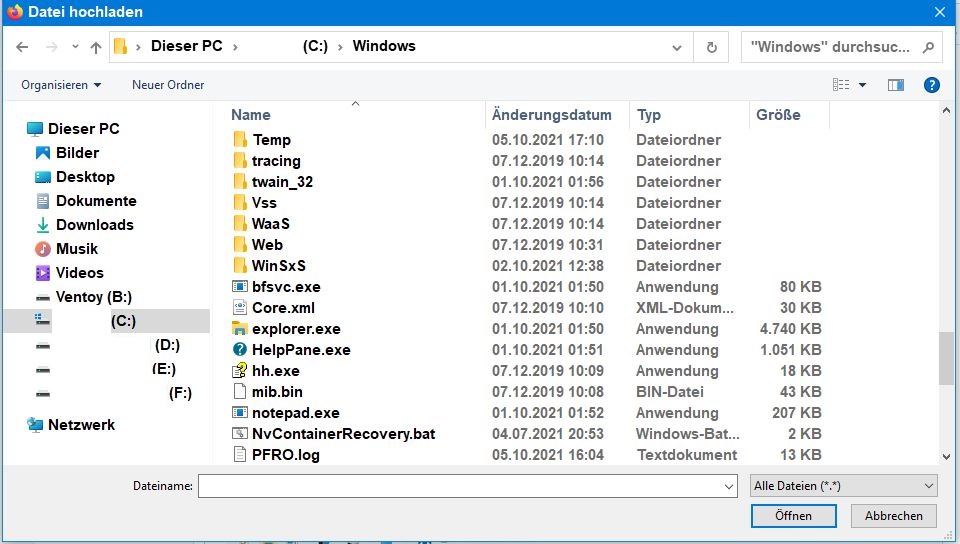The image size is (960, 544).
Task: Go up one folder level
Action: click(96, 47)
